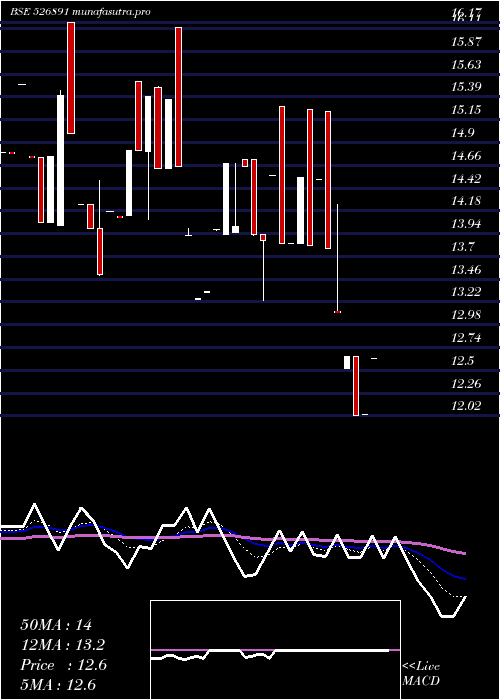Select the 13.94 price level label
This screenshot has width=500, height=700.
coord(466,224)
